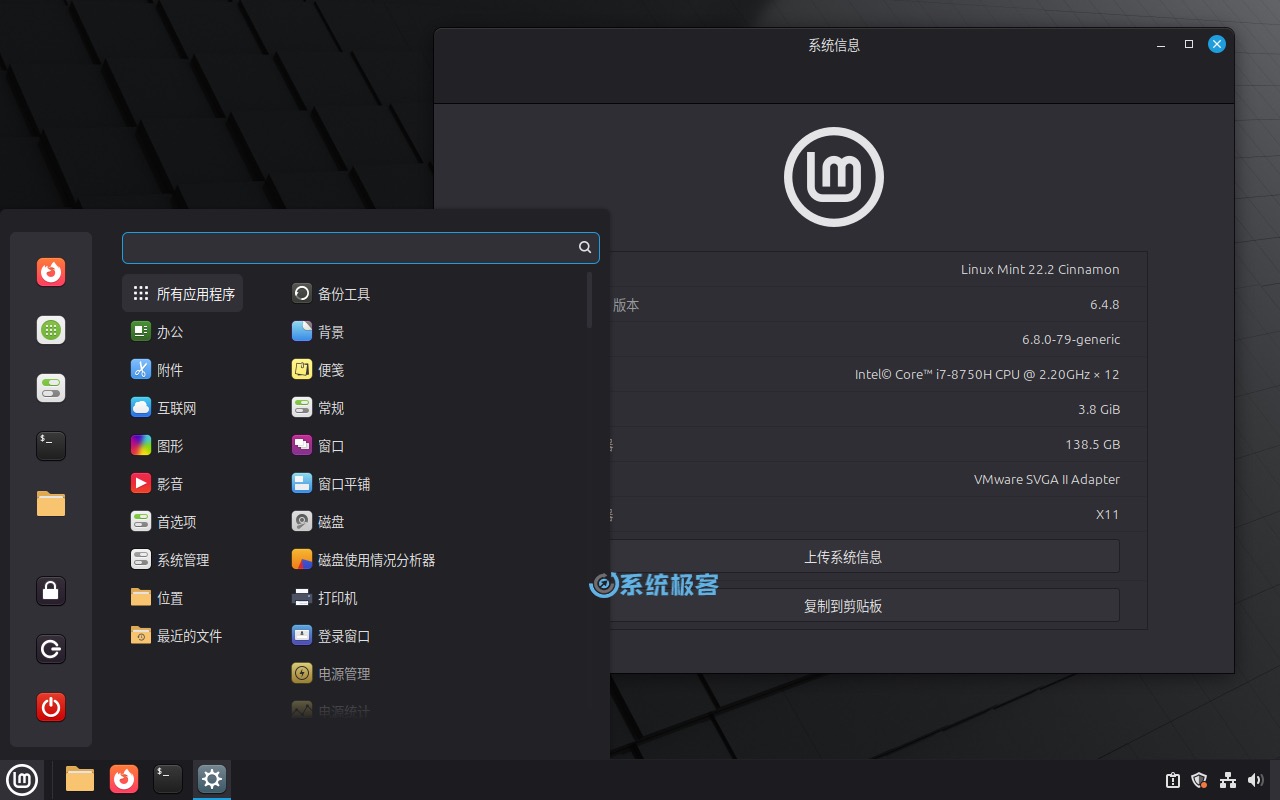Viewport: 1280px width, 800px height.
Task: Click the menu search input field
Action: click(x=361, y=248)
